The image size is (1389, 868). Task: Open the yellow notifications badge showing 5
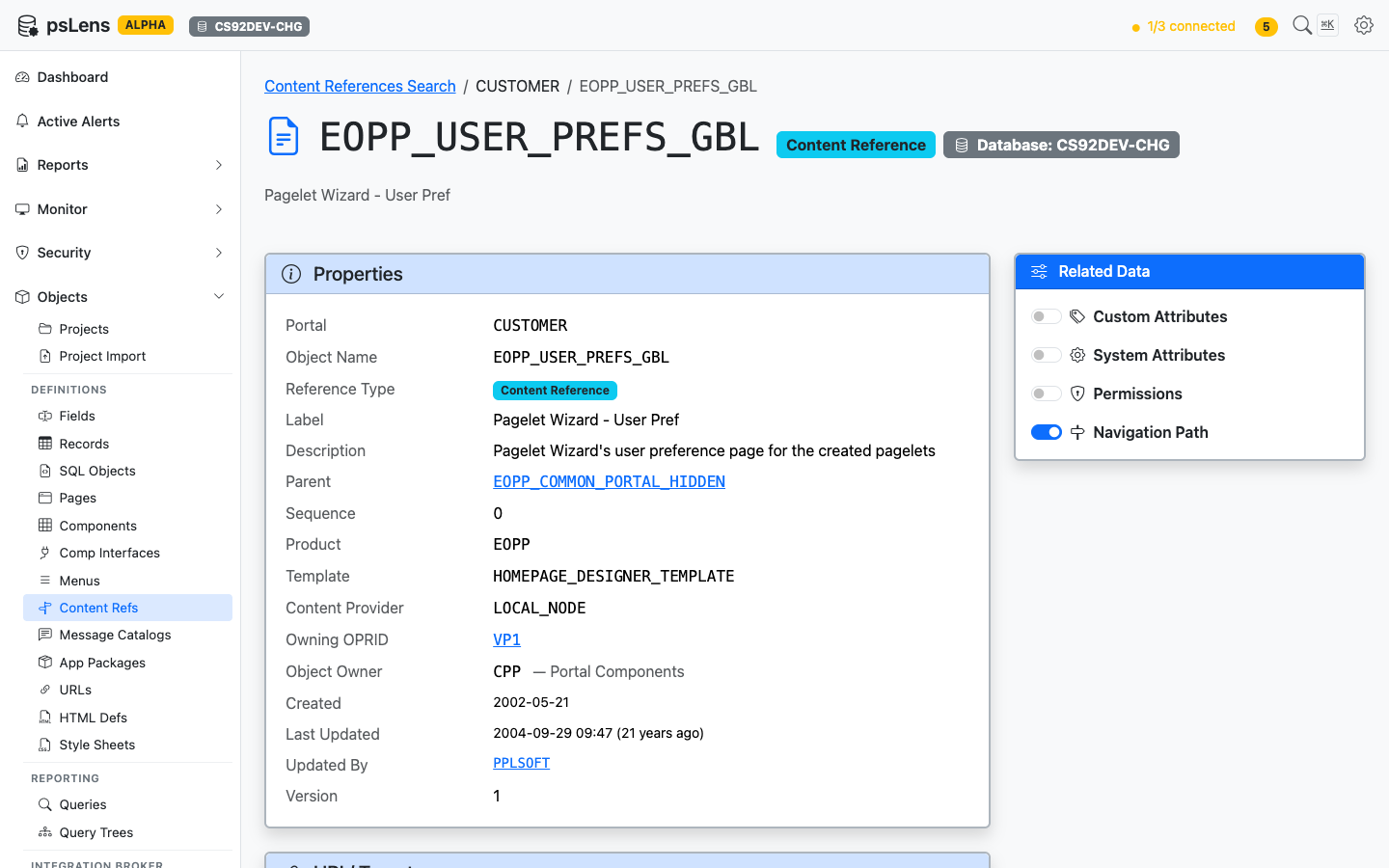point(1266,27)
